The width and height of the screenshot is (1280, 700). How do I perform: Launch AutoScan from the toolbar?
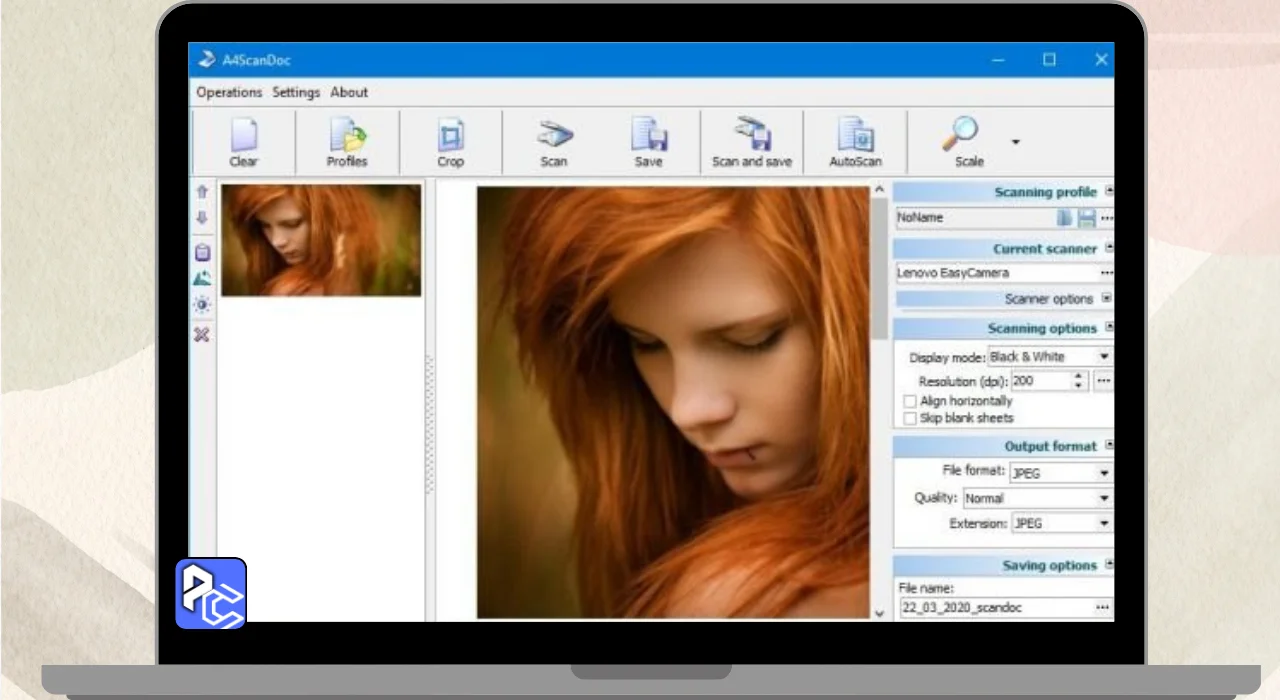point(855,141)
